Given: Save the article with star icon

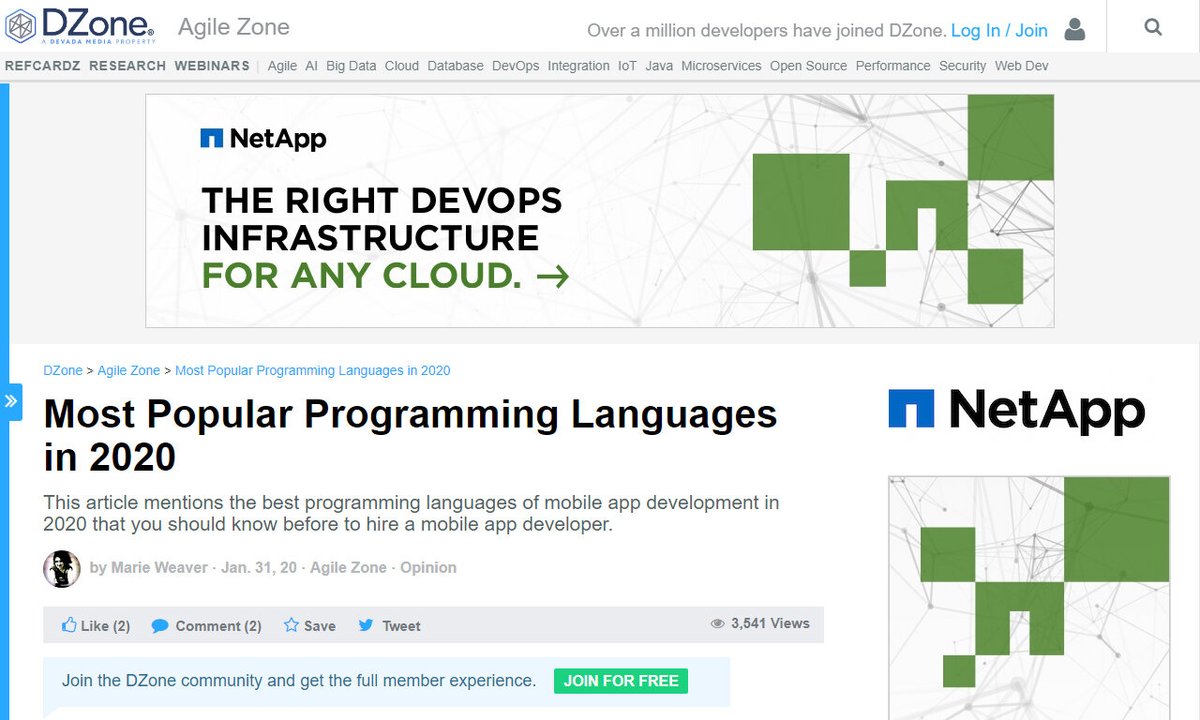Looking at the screenshot, I should coord(291,625).
